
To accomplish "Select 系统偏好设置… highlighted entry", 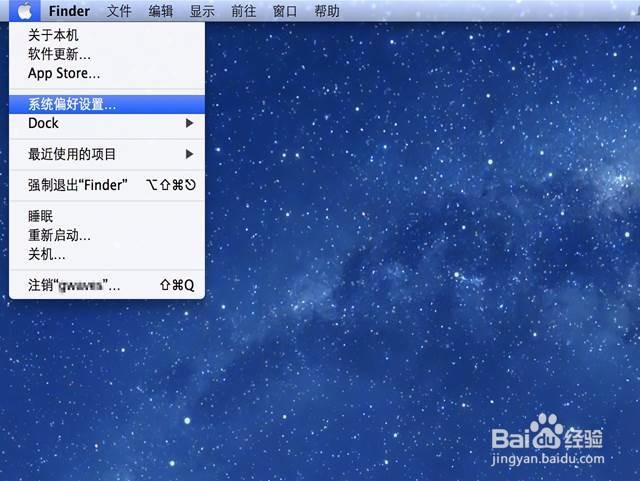I will (107, 105).
